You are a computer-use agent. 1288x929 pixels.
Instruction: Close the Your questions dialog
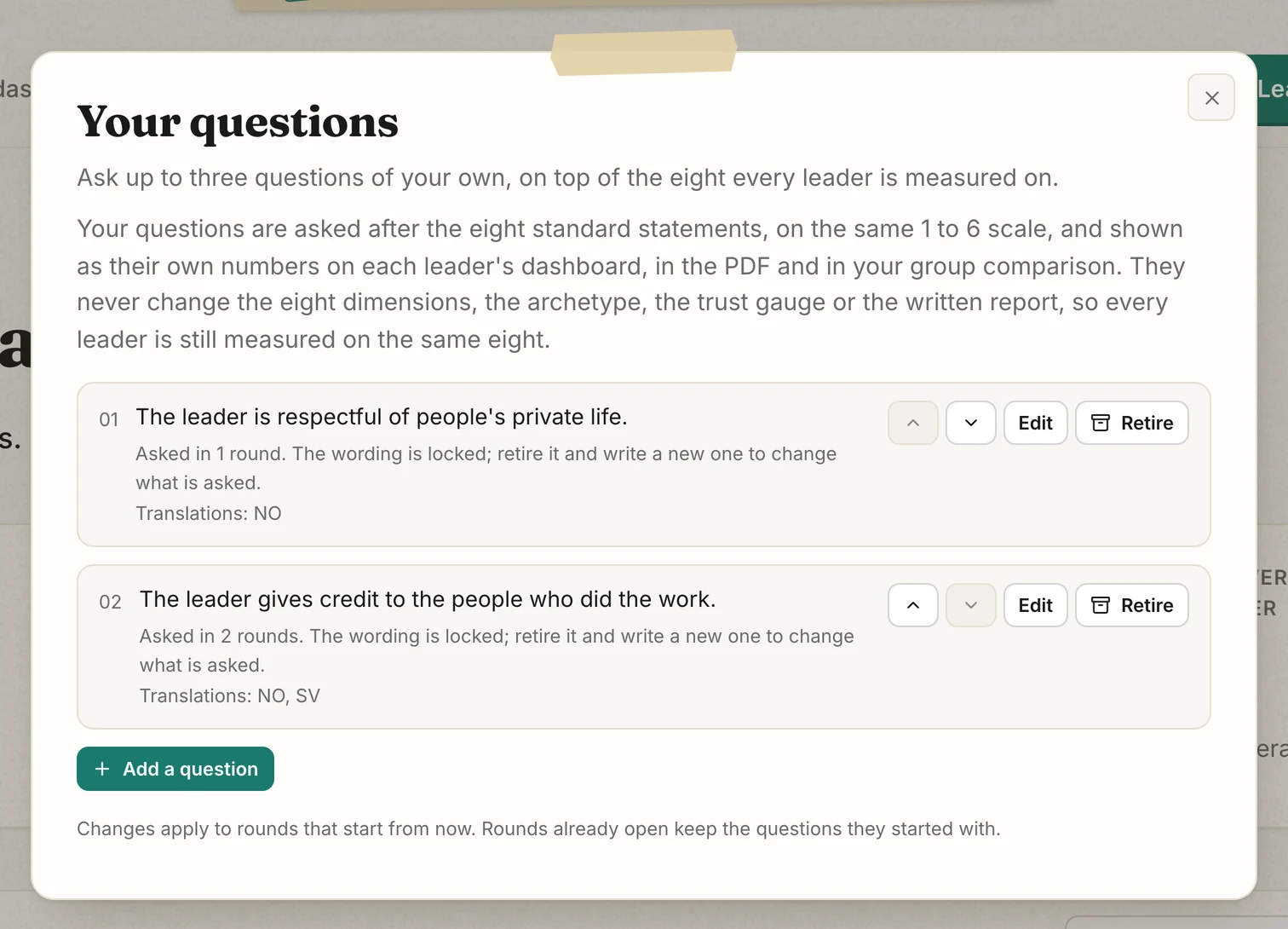coord(1210,98)
